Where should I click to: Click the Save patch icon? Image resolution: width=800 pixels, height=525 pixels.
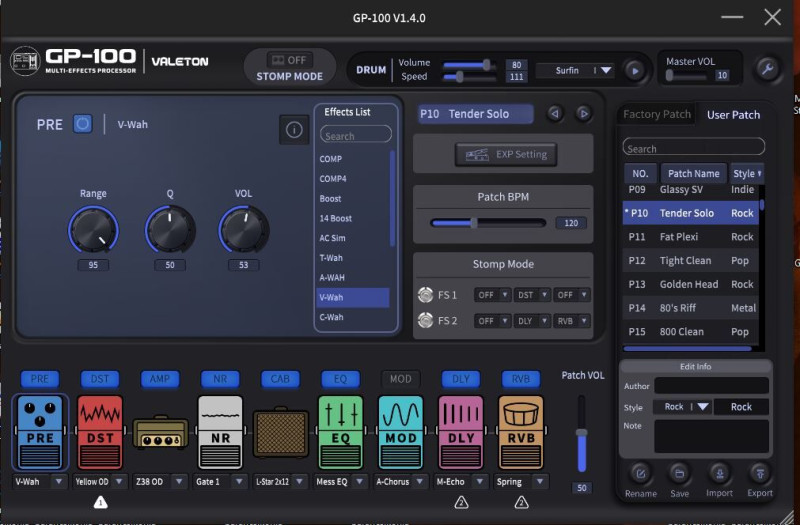click(x=679, y=474)
